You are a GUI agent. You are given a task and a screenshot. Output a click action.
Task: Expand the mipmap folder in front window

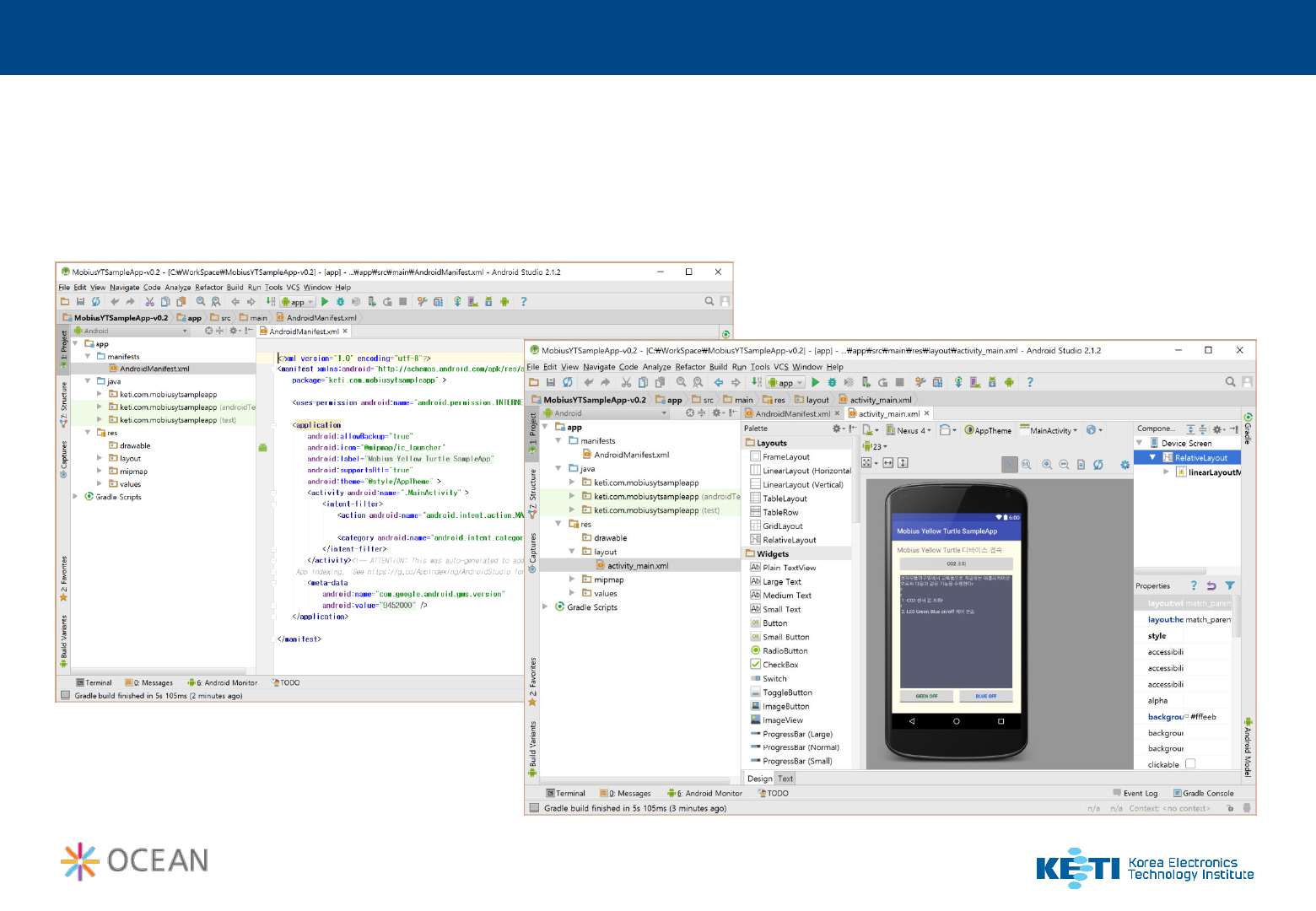tap(572, 579)
